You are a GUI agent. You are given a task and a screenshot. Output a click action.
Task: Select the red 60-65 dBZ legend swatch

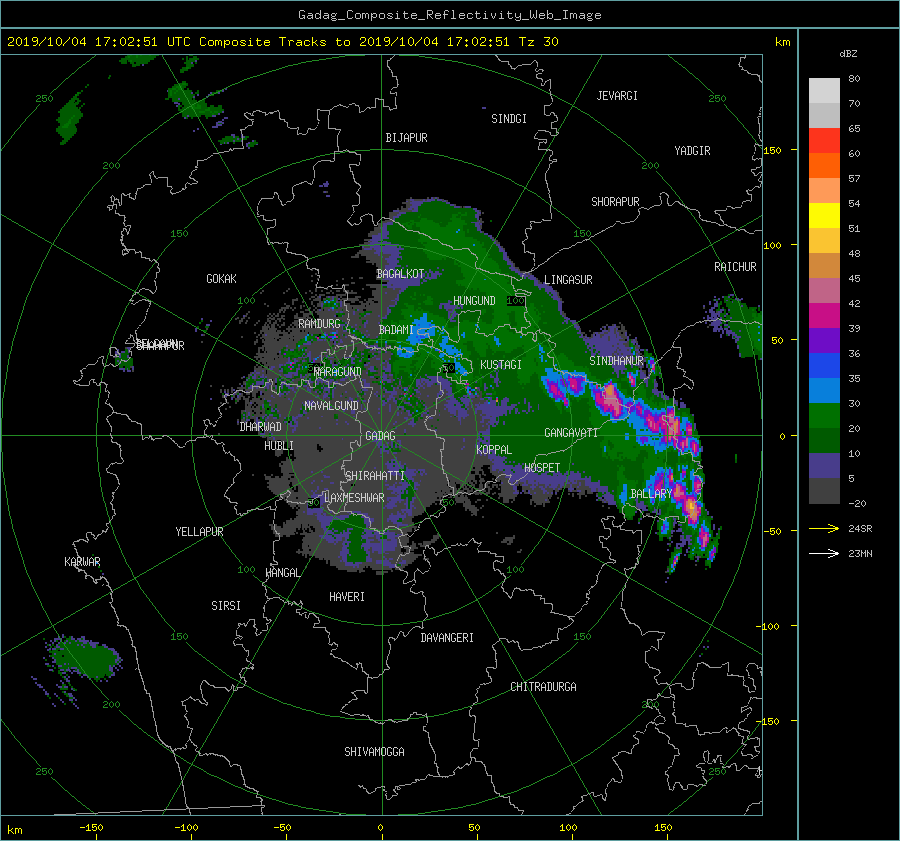point(824,140)
